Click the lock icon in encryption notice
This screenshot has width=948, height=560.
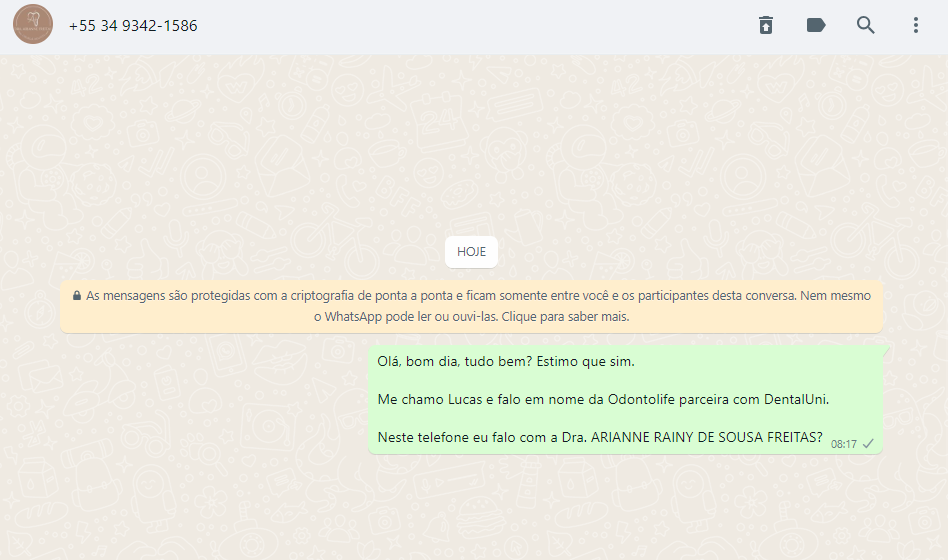point(77,296)
